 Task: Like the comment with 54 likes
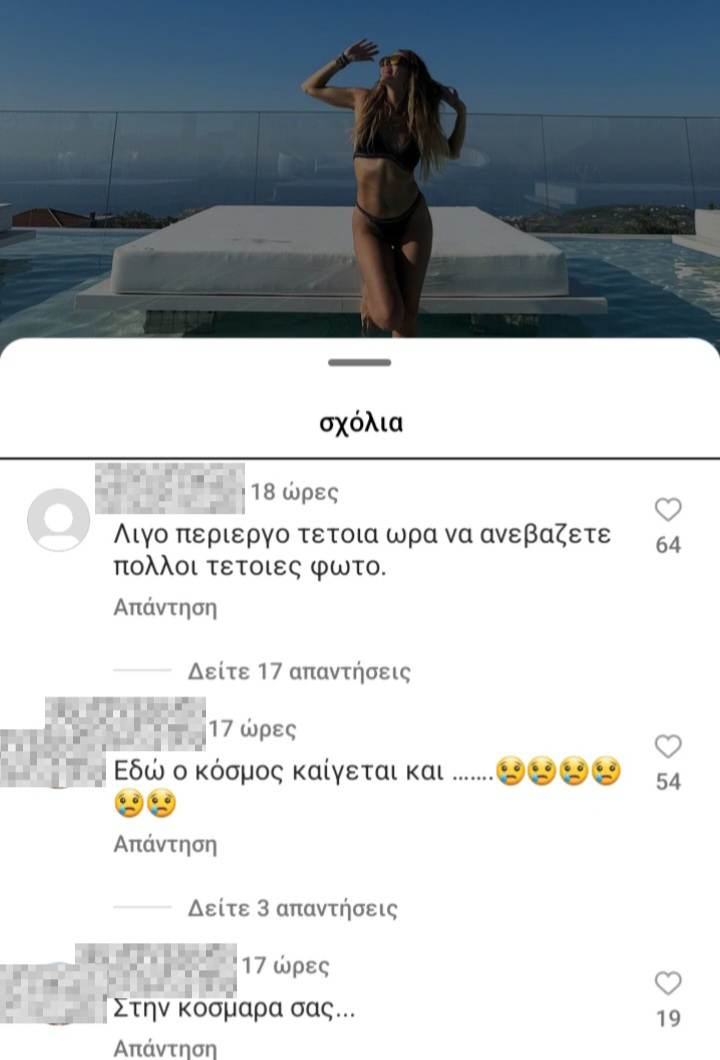668,746
